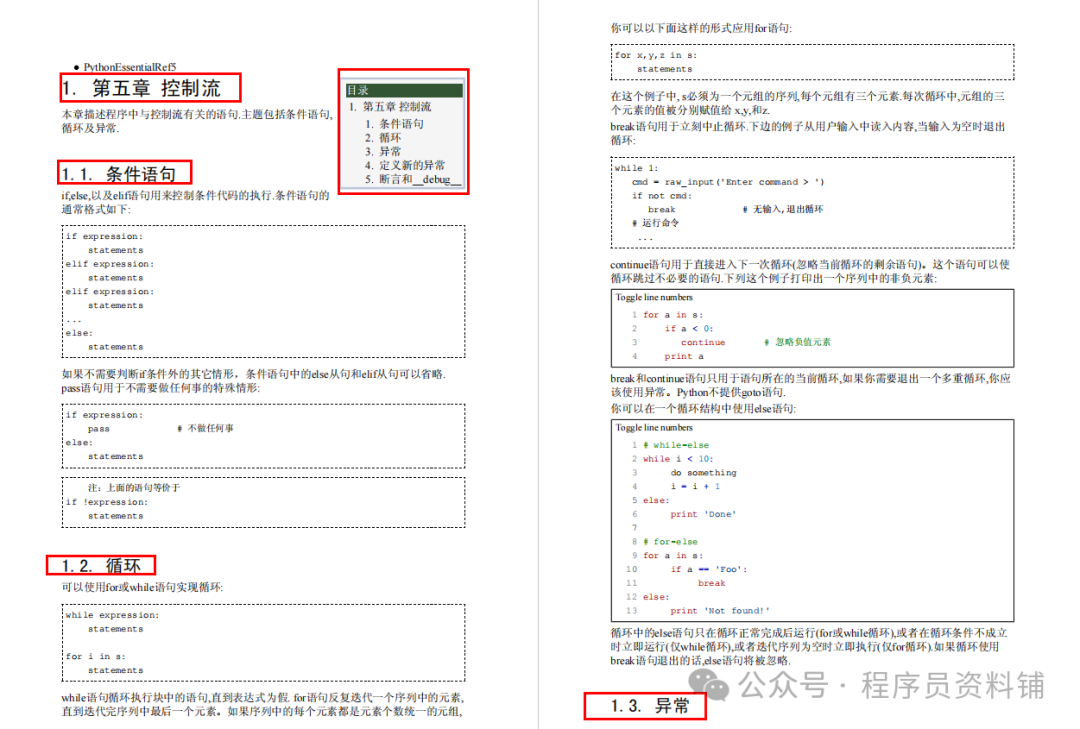
Task: Click the code line 'if not cmd:'
Action: pos(662,196)
